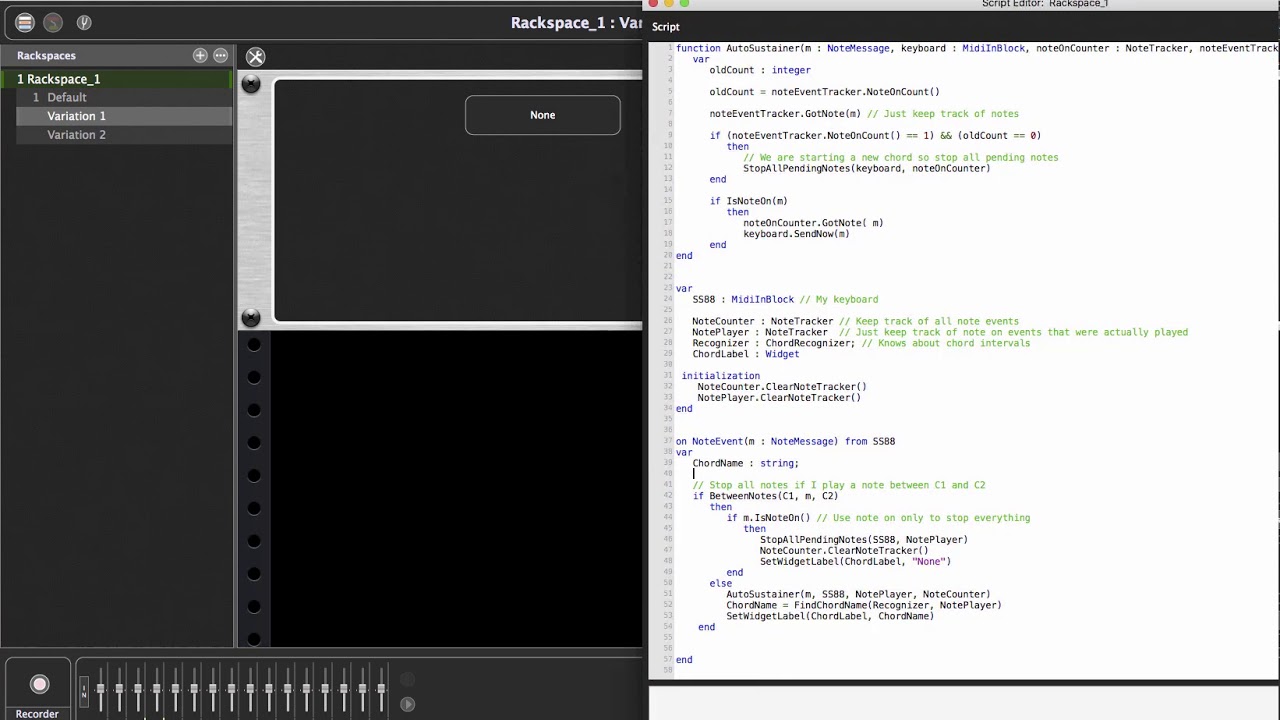
Task: Click 'ChordName = FindChordName(Recognizer, NotePlayer)' line
Action: 863,605
